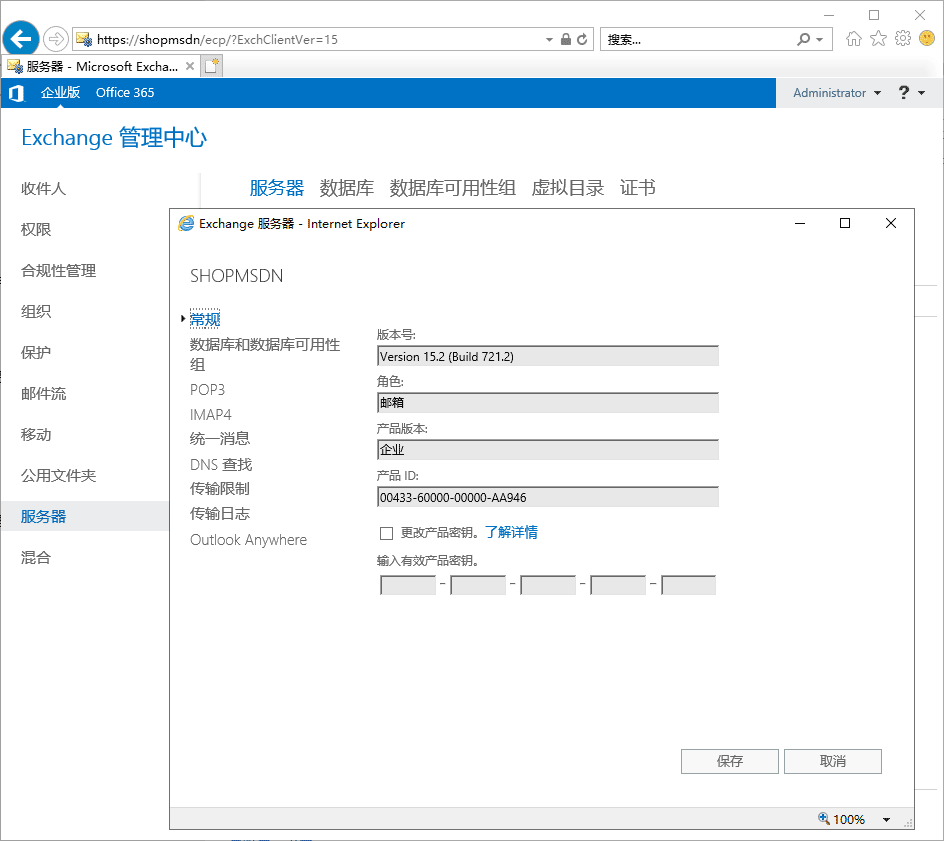
Task: Open the DNS 查找 section
Action: coord(221,464)
